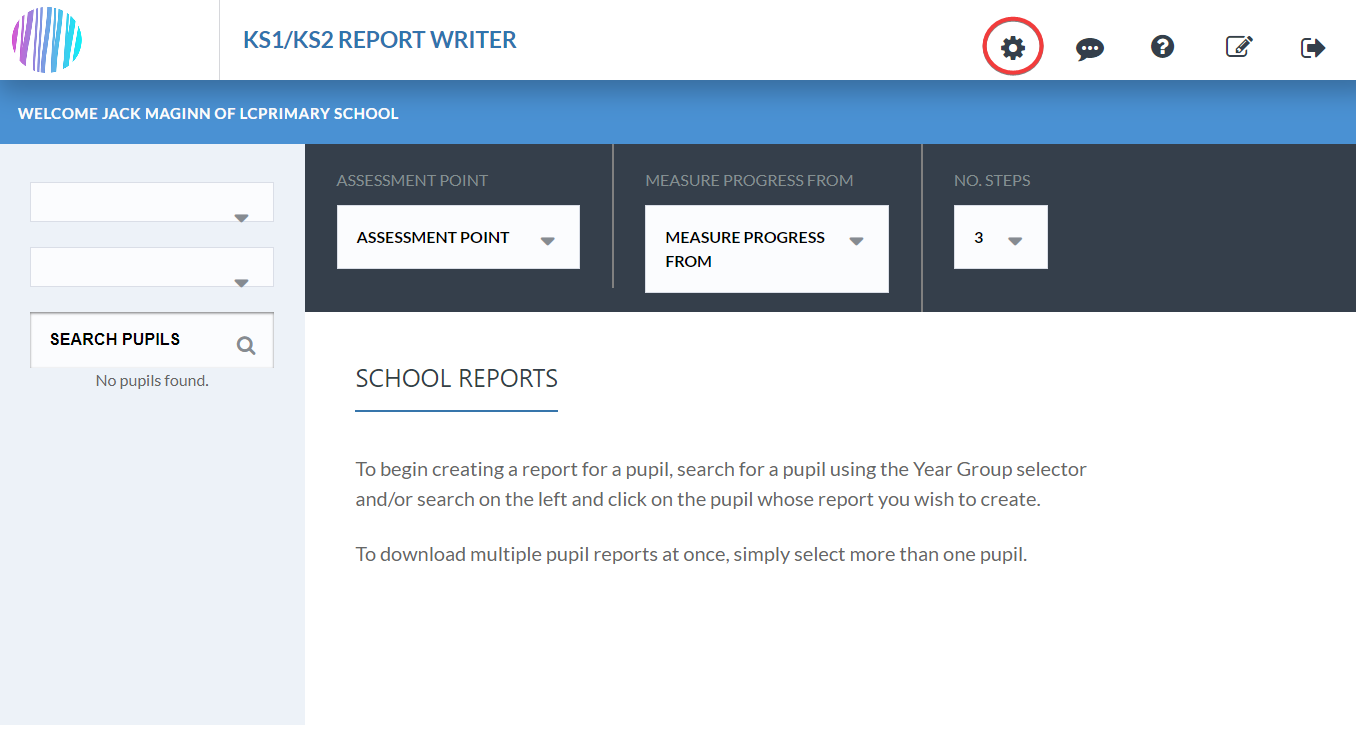
Task: Open the Assessment Point dropdown
Action: click(x=458, y=237)
